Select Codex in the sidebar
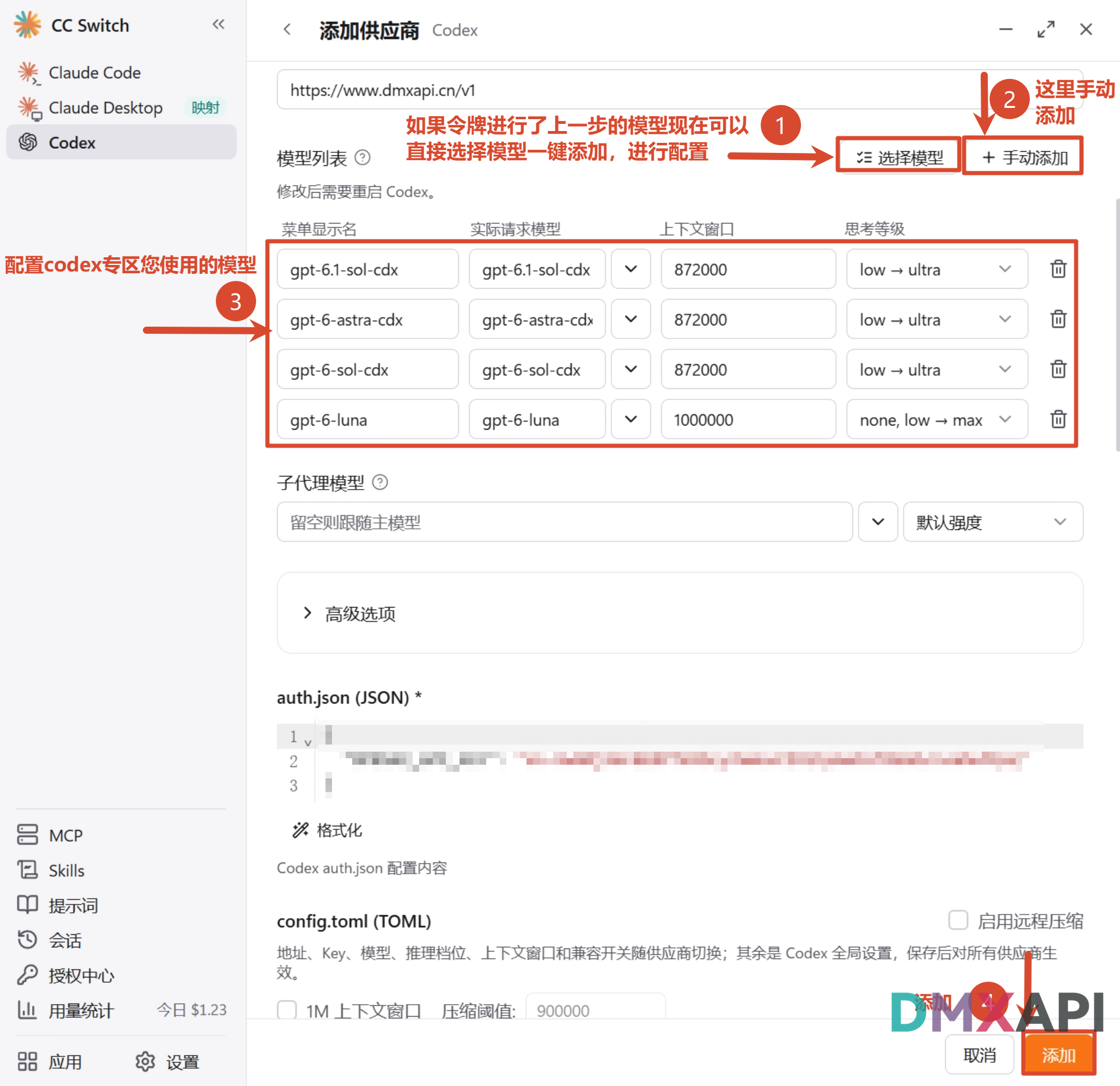The height and width of the screenshot is (1086, 1120). (122, 142)
